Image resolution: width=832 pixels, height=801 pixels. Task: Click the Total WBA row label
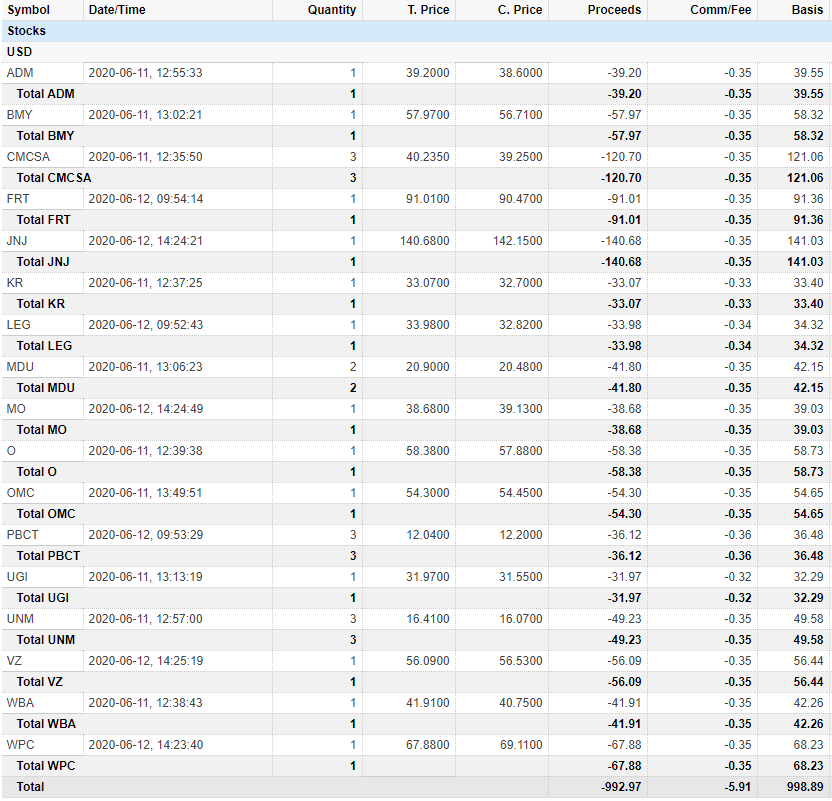[x=46, y=724]
